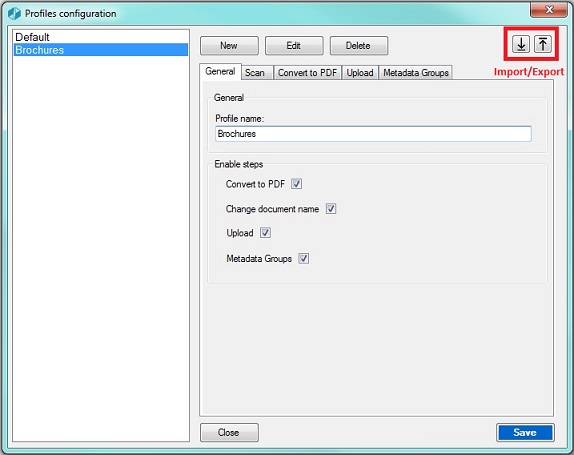
Task: Disable the Upload step checkbox
Action: (265, 232)
